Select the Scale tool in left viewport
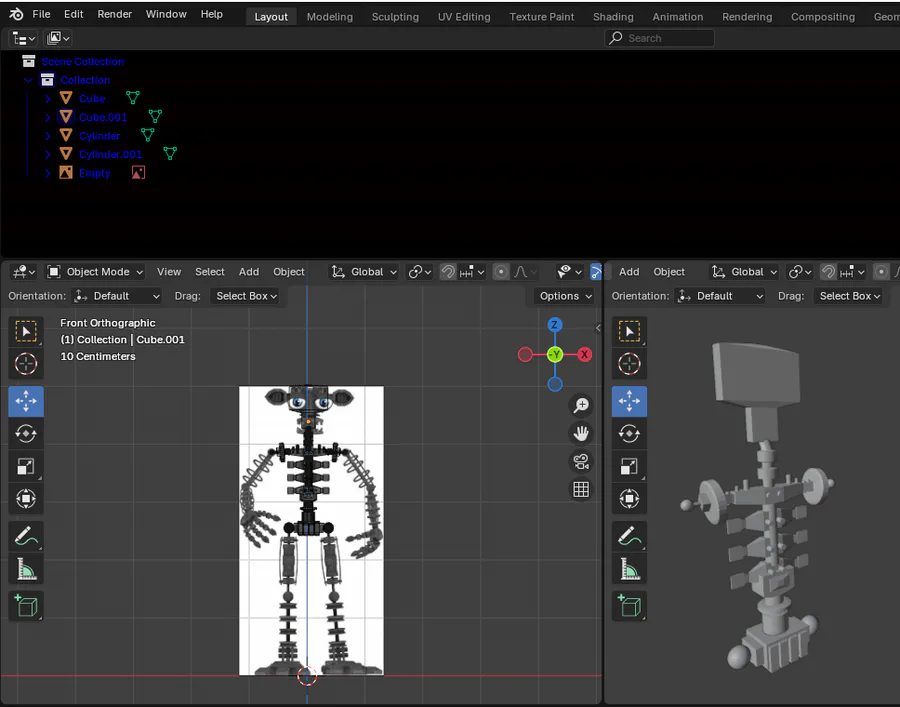900x707 pixels. click(26, 466)
